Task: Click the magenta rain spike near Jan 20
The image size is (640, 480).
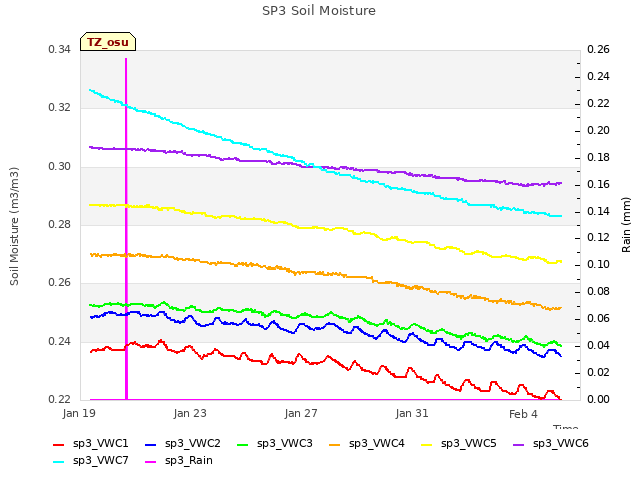Action: point(126,229)
